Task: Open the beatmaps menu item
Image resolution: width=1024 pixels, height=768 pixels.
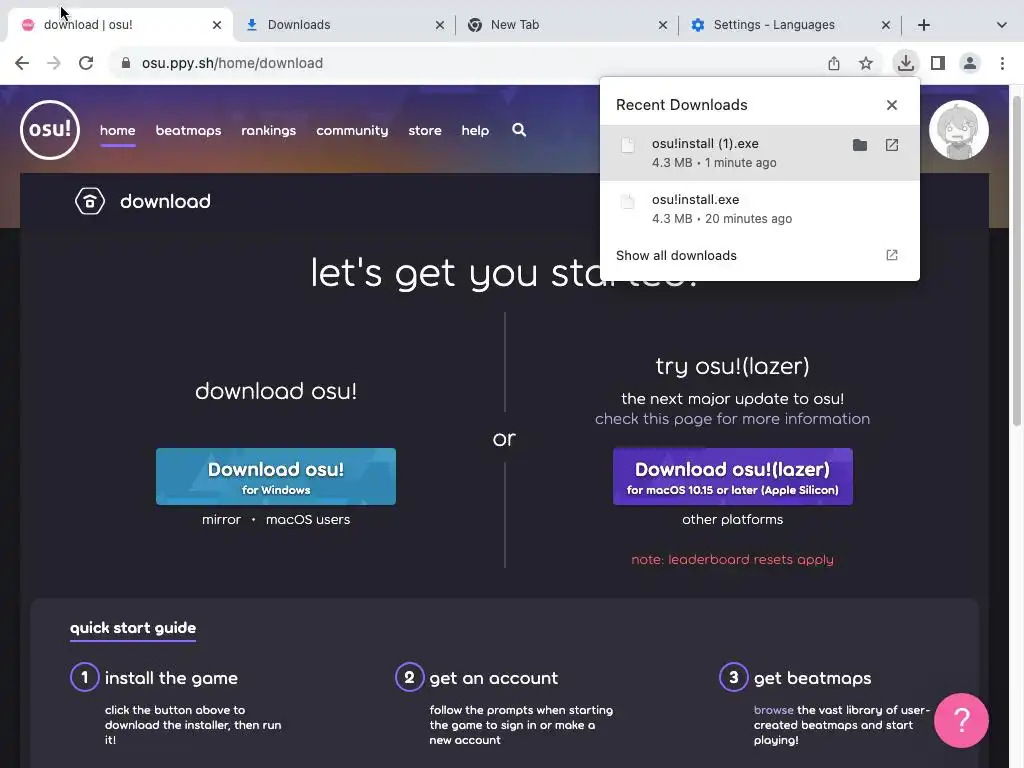Action: (x=188, y=131)
